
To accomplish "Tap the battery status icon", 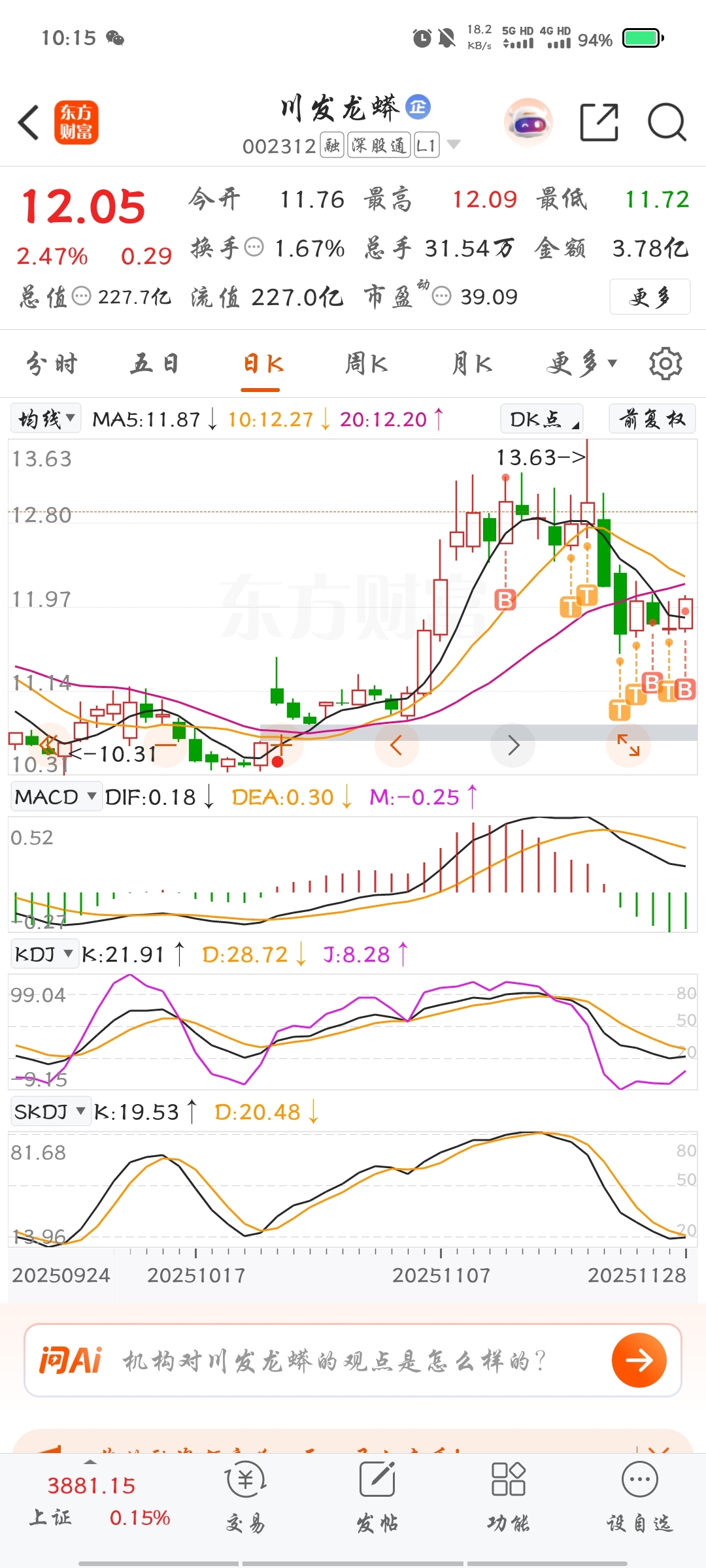I will (643, 39).
